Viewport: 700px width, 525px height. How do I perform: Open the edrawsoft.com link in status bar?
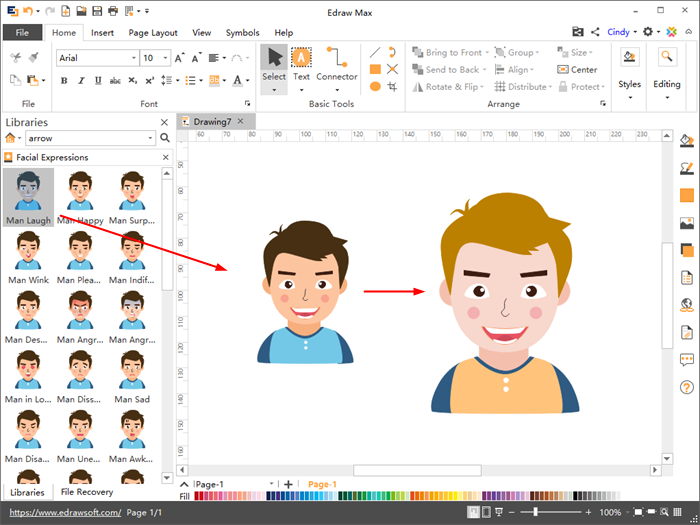point(64,512)
